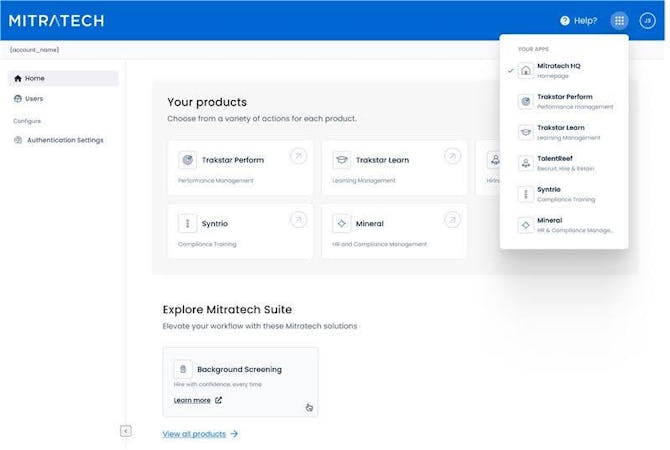Toggle the apps grid launcher icon
670x450 pixels.
click(619, 21)
